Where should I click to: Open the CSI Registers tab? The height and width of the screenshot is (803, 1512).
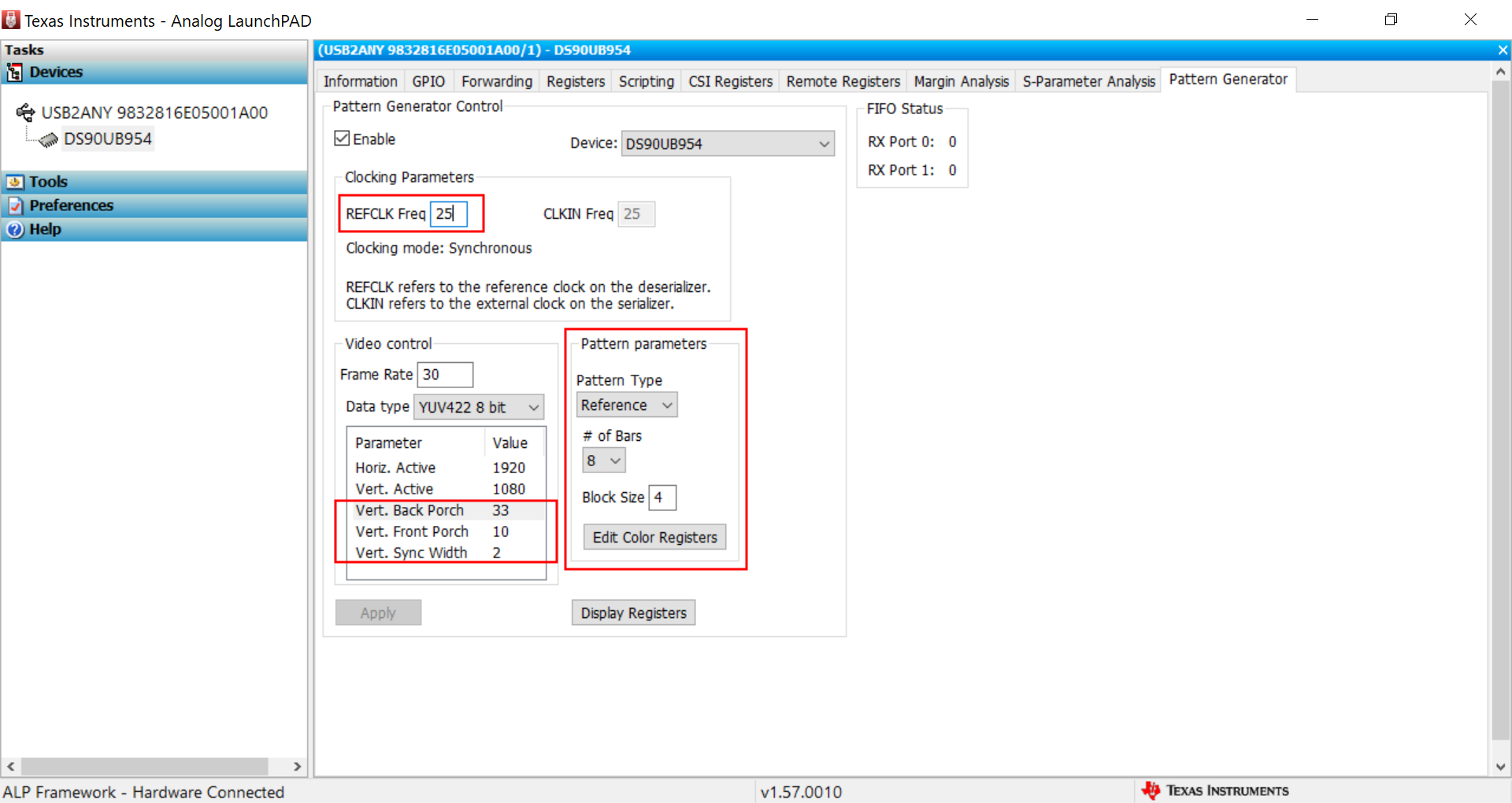(x=731, y=81)
